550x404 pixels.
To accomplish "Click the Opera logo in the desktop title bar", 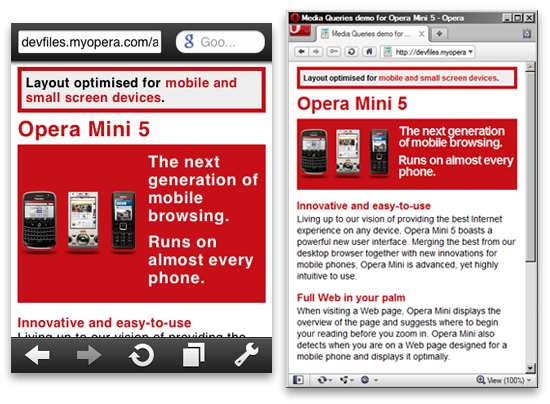I will [x=295, y=17].
